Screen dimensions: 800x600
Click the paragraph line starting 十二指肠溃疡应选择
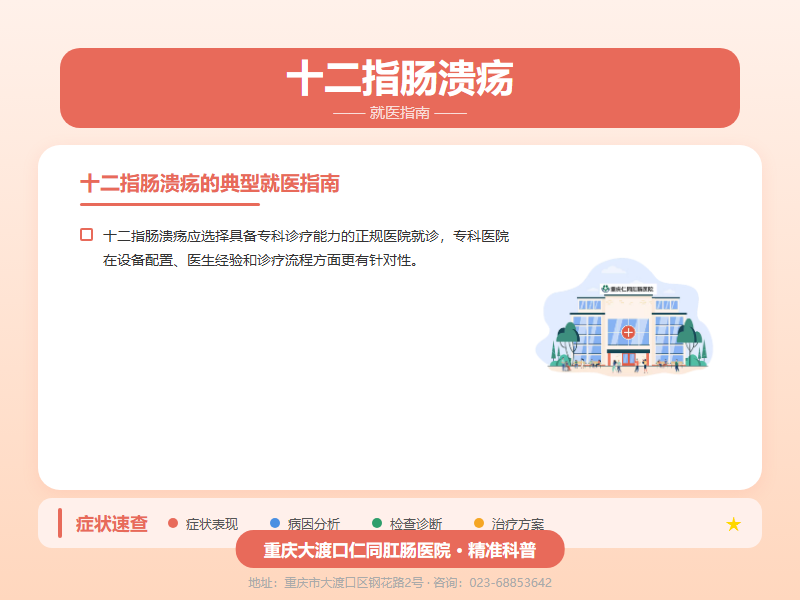(306, 236)
